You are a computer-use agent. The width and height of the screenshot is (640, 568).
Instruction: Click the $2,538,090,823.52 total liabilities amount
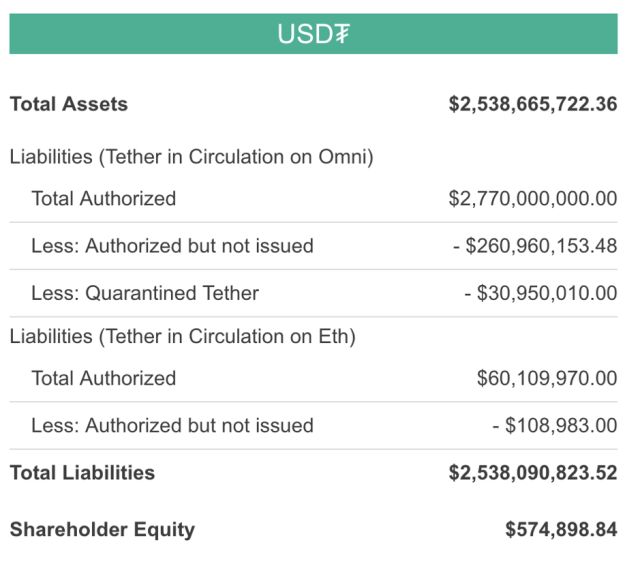pyautogui.click(x=532, y=473)
